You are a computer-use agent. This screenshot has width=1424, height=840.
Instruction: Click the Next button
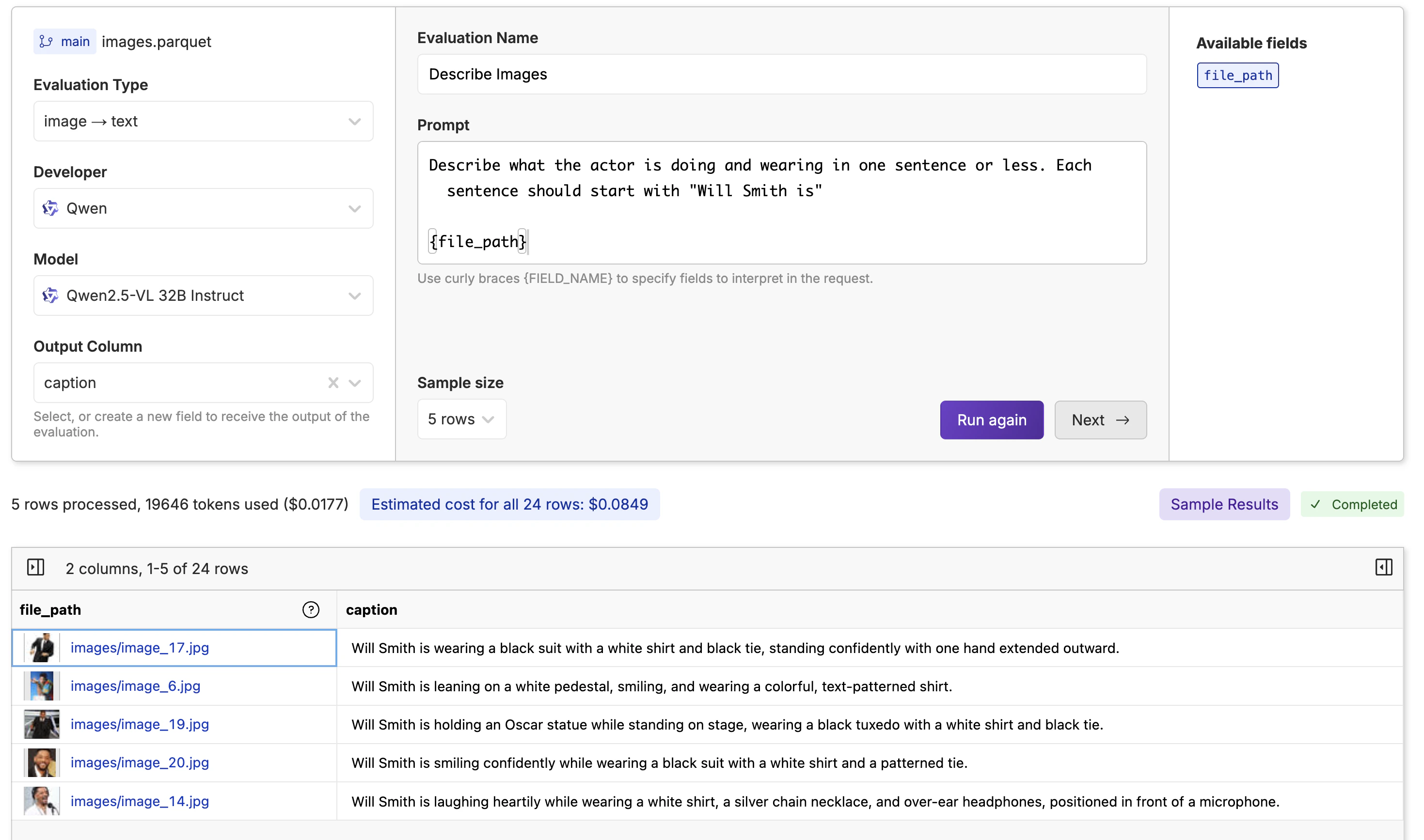pyautogui.click(x=1100, y=420)
